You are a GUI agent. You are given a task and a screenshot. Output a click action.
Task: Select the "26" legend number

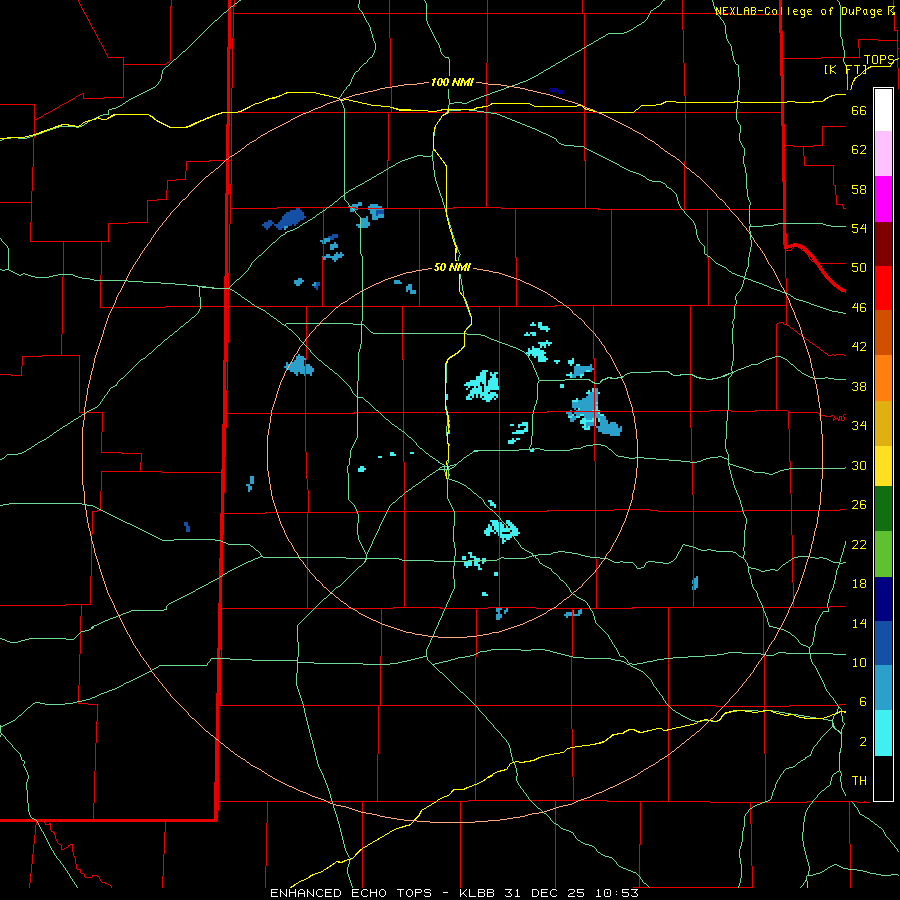pyautogui.click(x=859, y=505)
